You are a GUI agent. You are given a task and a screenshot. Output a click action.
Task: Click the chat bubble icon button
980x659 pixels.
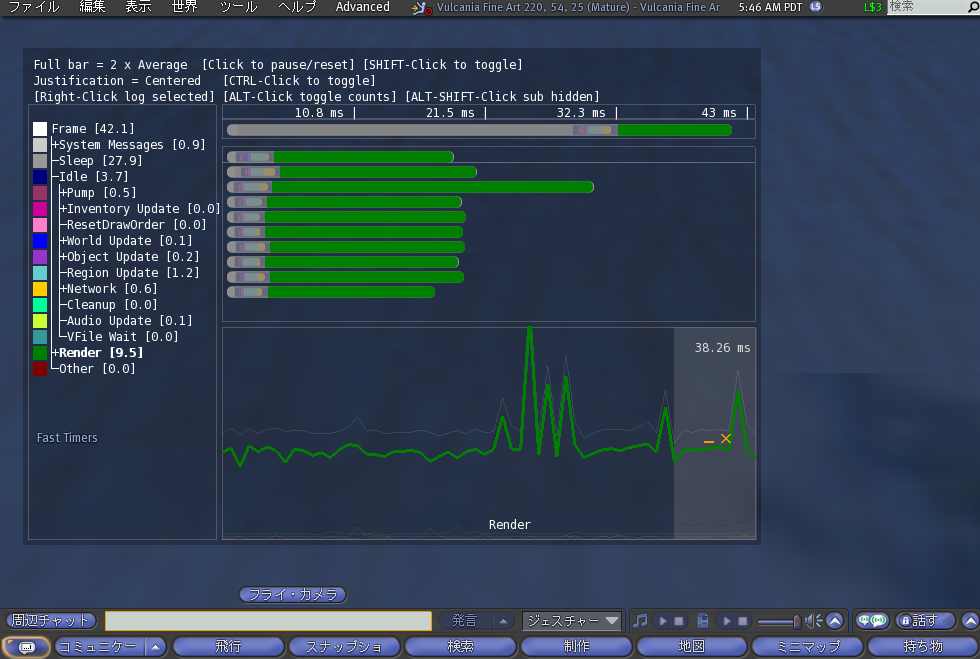pos(27,647)
